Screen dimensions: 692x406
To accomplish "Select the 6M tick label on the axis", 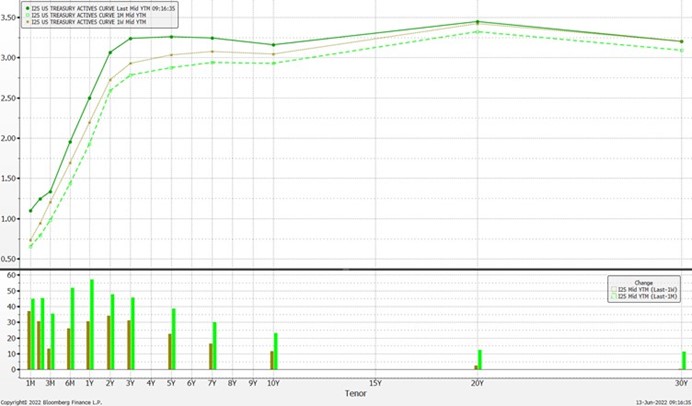I will [x=70, y=382].
